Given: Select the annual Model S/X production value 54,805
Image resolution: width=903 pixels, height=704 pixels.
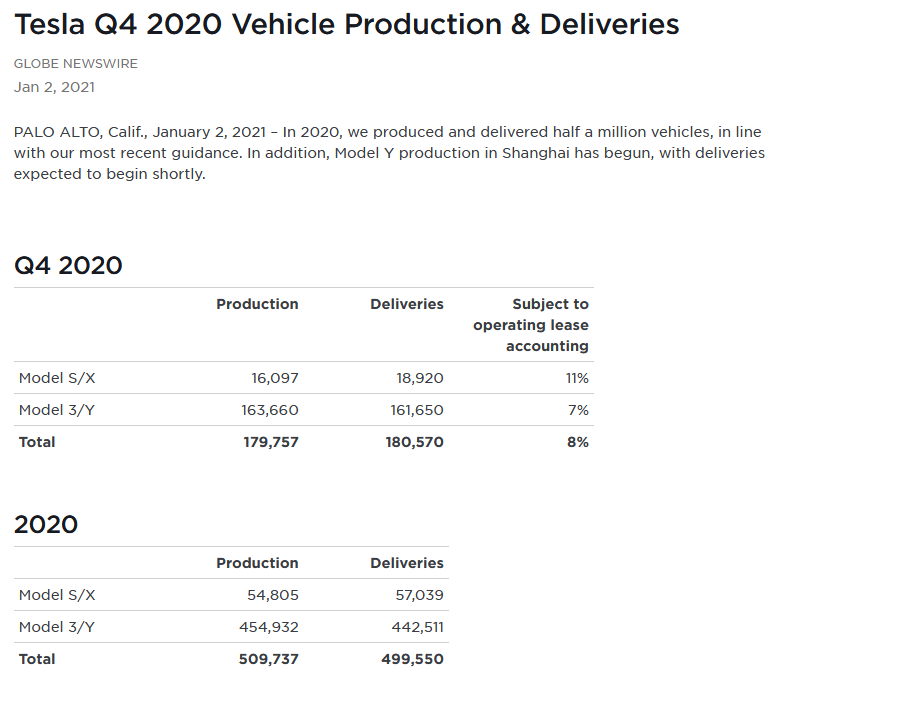Looking at the screenshot, I should [x=273, y=595].
